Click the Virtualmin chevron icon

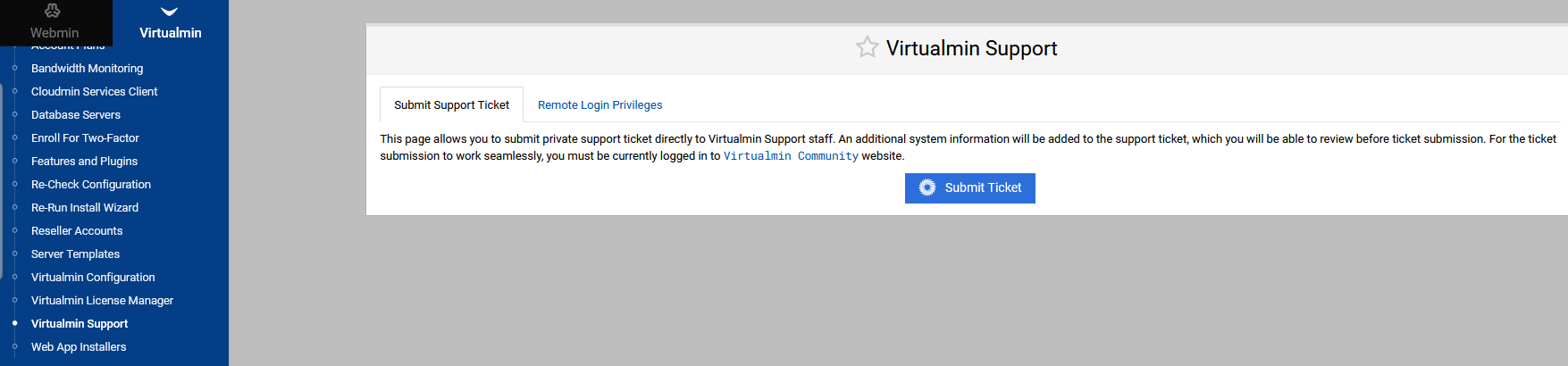[170, 12]
